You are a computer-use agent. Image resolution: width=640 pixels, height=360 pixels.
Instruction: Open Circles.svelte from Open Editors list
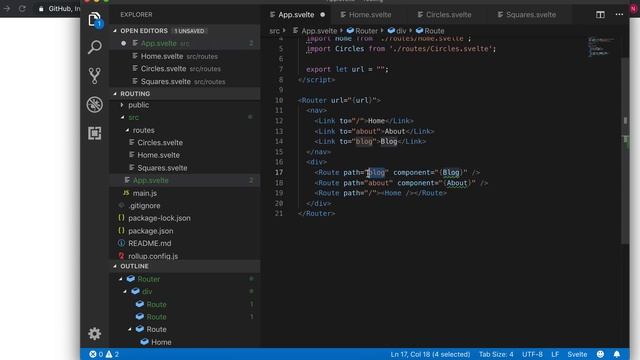coord(185,69)
